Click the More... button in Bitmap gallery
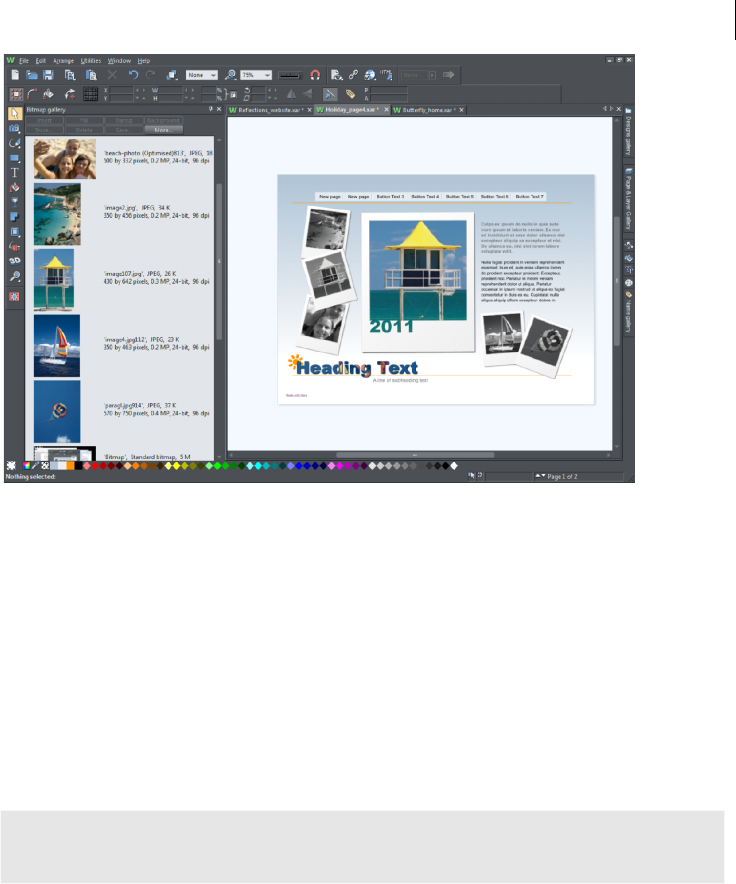736x884 pixels. (163, 130)
